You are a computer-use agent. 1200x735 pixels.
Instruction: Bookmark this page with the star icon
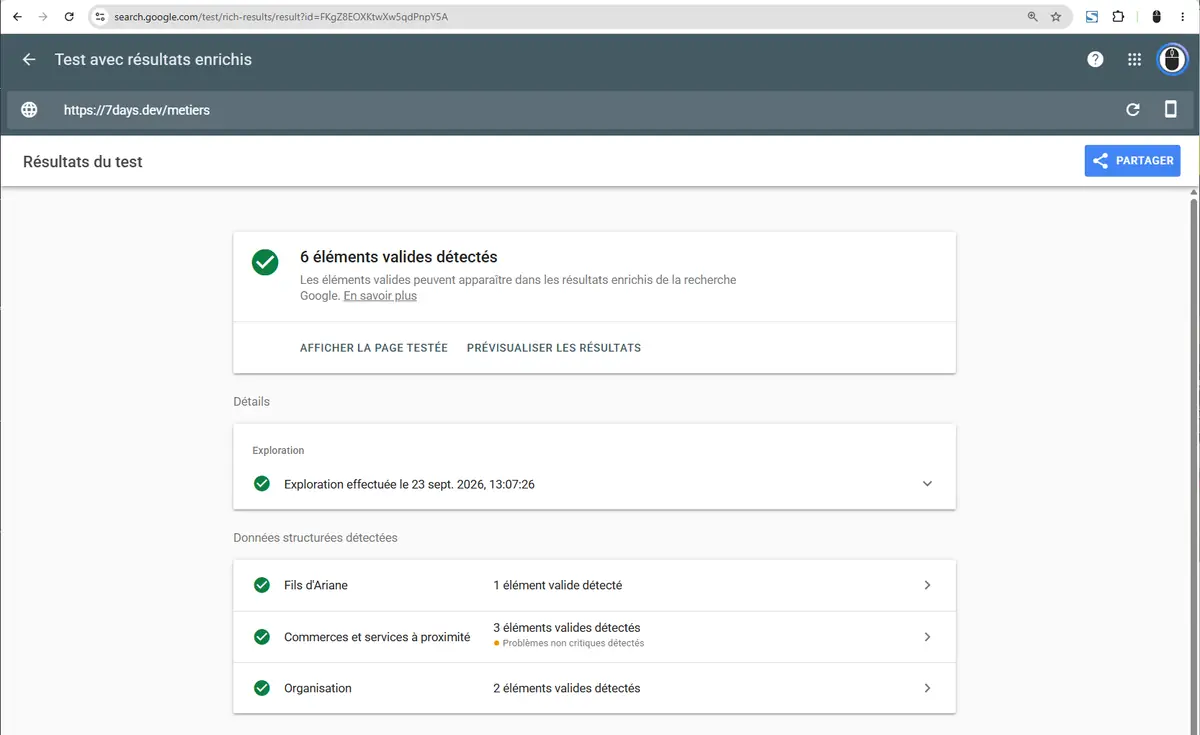[x=1056, y=17]
